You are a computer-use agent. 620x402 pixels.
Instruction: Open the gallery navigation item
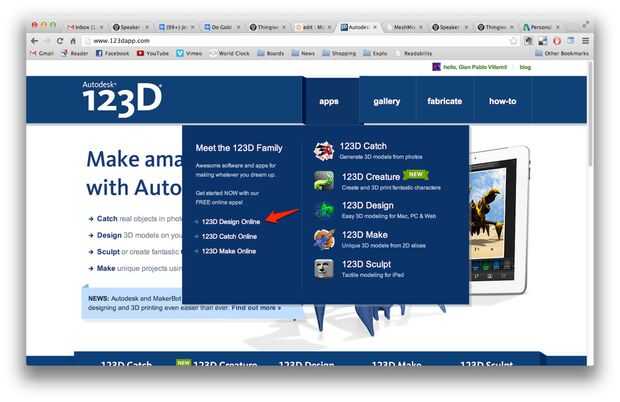tap(387, 101)
